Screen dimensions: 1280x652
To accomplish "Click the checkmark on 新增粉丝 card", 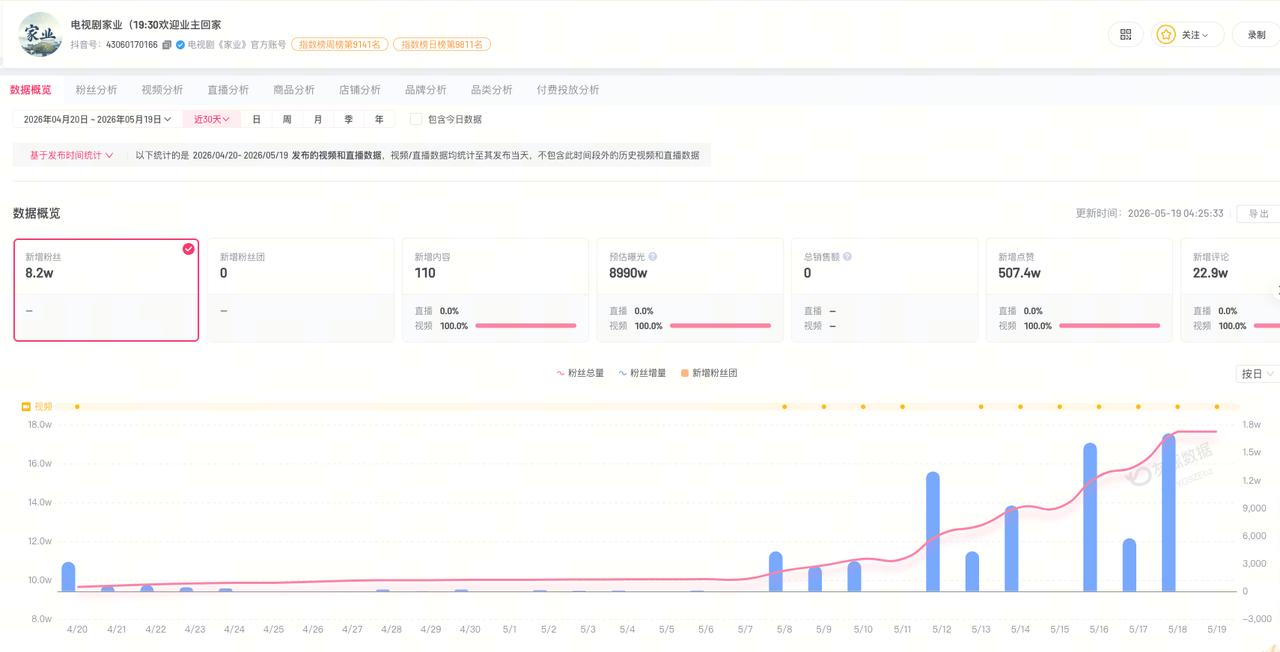I will 188,249.
